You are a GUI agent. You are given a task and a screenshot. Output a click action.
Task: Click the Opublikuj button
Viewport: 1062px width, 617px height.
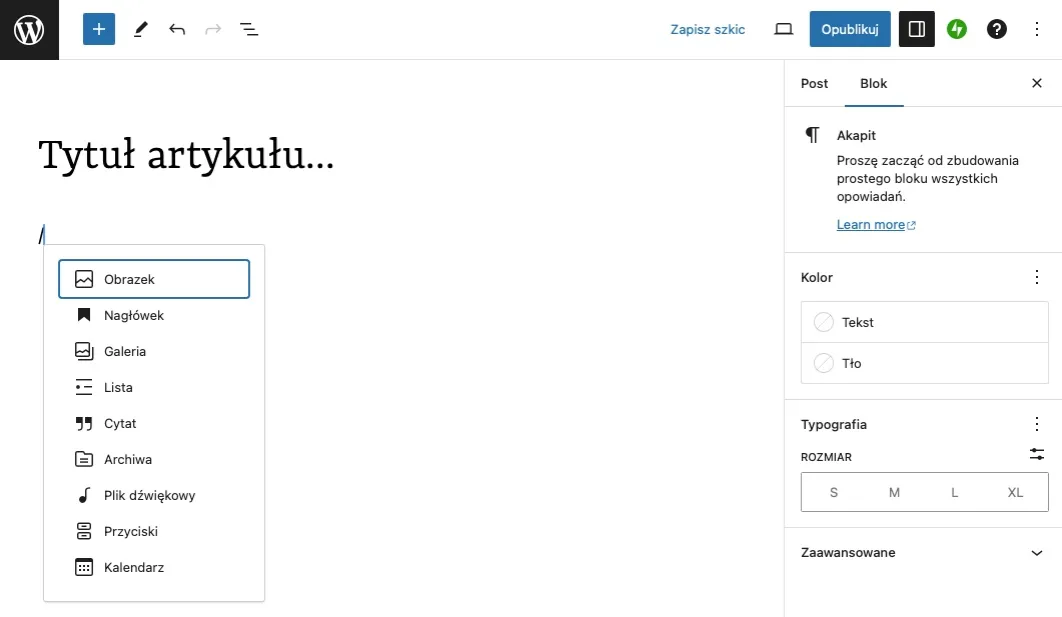coord(850,29)
